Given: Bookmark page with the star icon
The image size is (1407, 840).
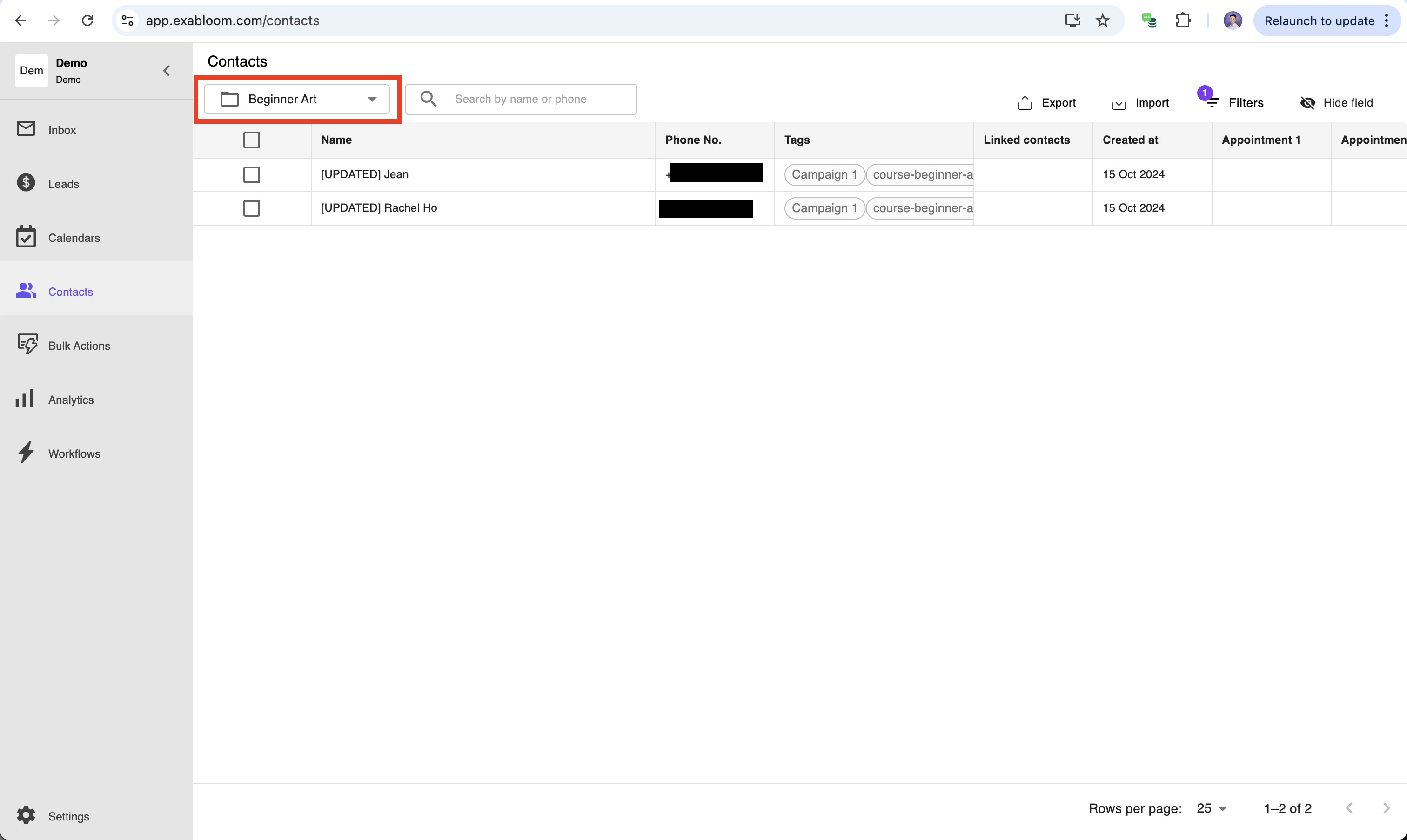Looking at the screenshot, I should click(1102, 21).
